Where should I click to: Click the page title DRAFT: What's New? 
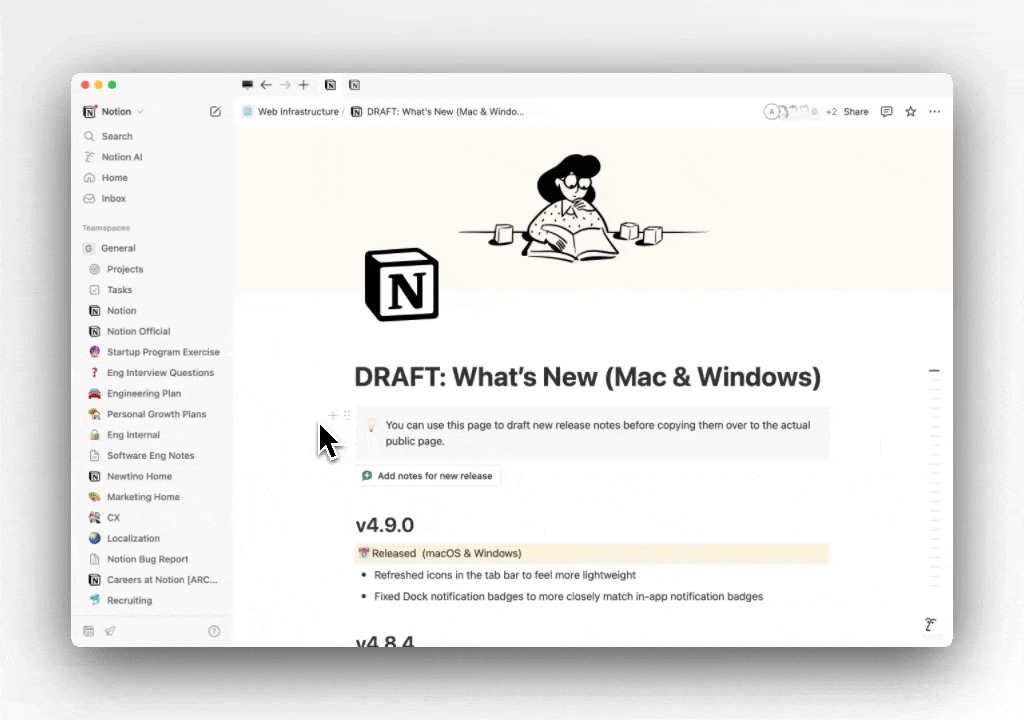(x=587, y=377)
